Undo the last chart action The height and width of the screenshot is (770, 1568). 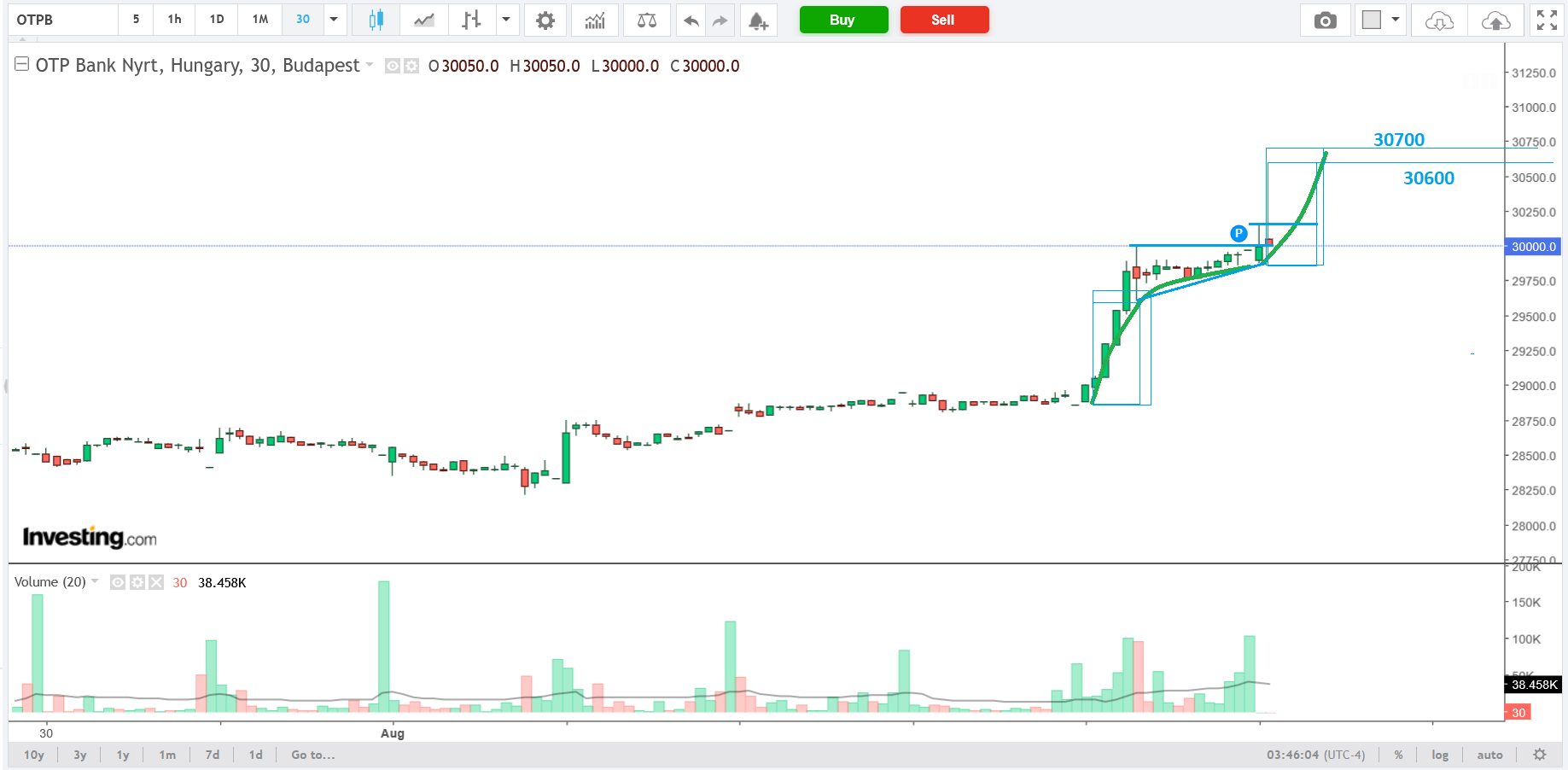pos(691,20)
